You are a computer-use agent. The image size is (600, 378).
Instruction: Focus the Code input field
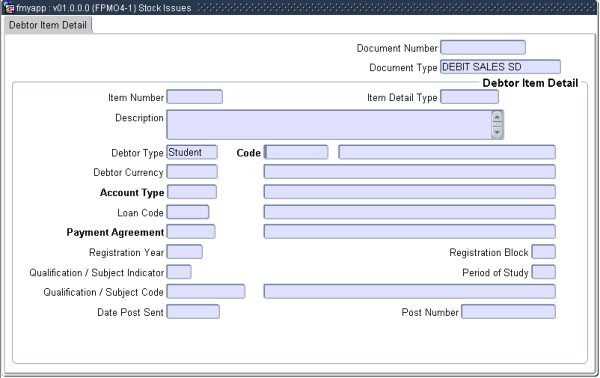coord(296,152)
